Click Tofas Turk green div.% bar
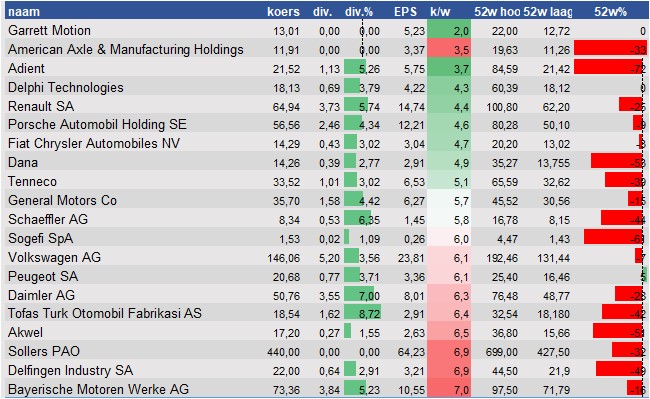 [362, 313]
